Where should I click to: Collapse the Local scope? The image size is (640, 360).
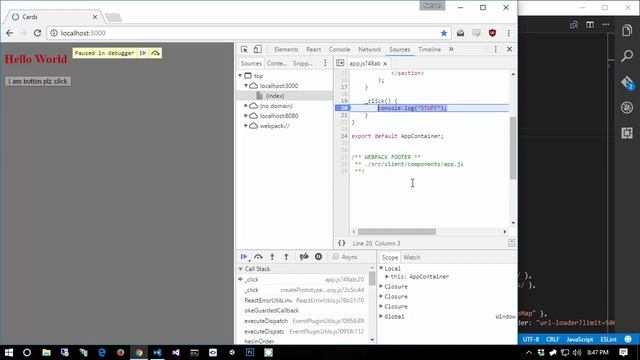(381, 268)
